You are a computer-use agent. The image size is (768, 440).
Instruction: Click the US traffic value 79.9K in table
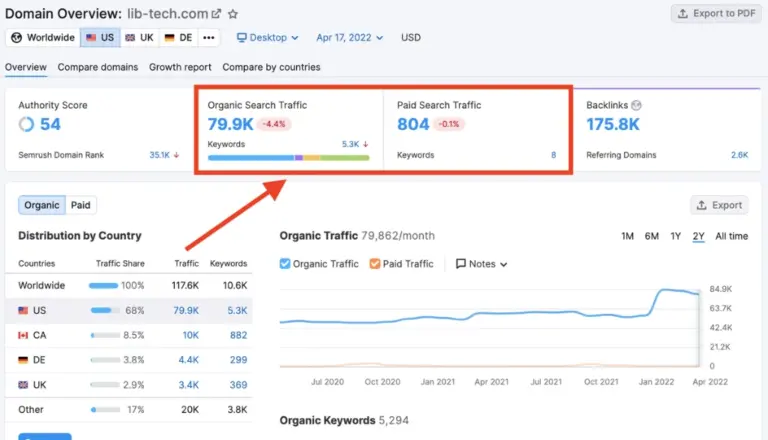[x=186, y=310]
